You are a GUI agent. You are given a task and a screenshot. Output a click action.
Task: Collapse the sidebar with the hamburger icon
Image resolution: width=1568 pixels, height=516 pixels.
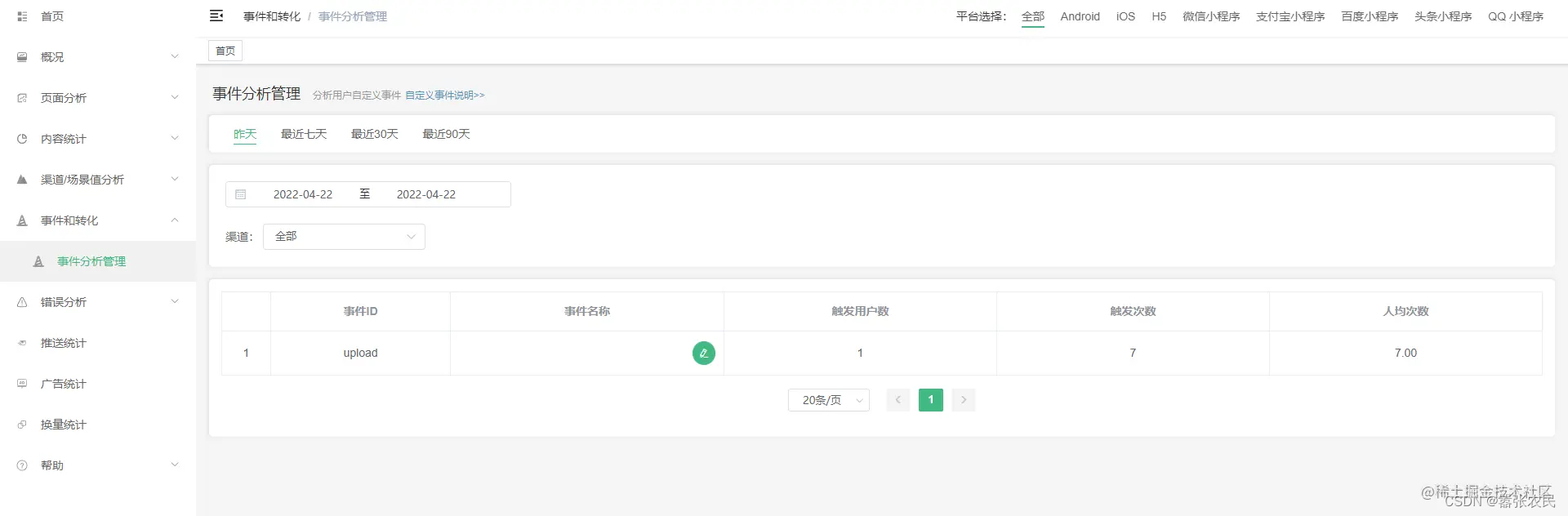(x=216, y=16)
